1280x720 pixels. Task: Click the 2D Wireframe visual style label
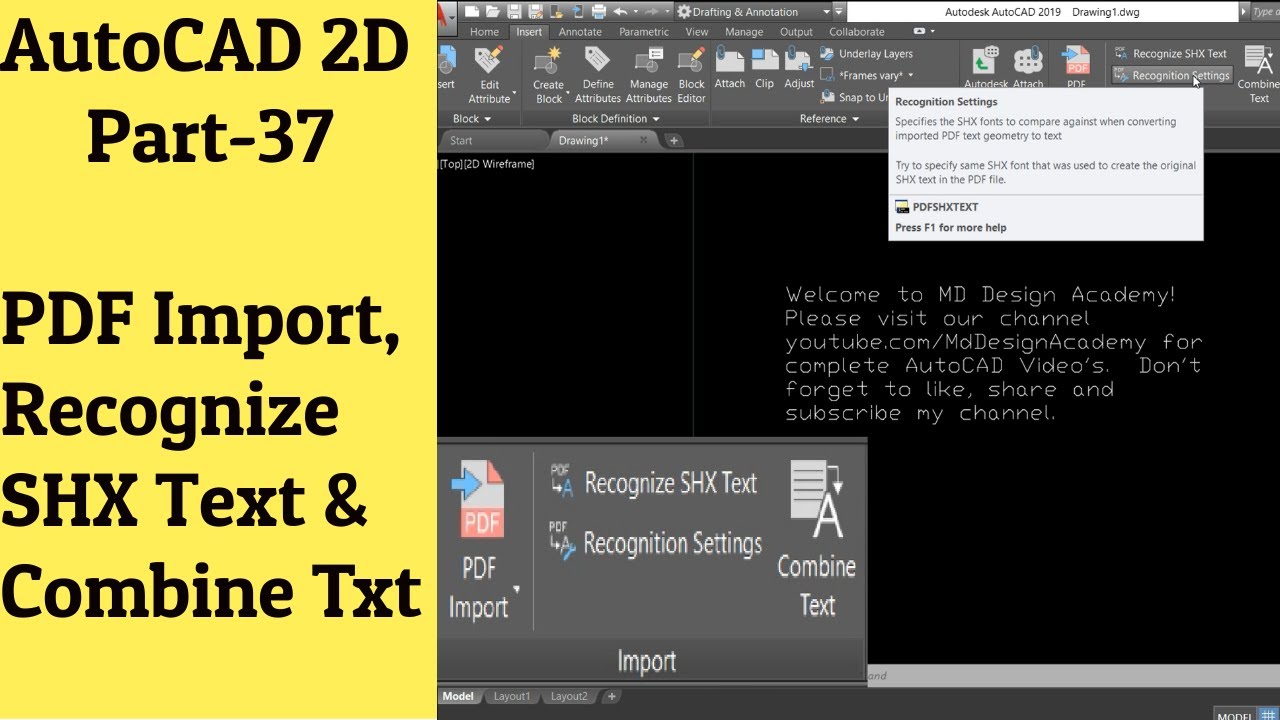(499, 164)
